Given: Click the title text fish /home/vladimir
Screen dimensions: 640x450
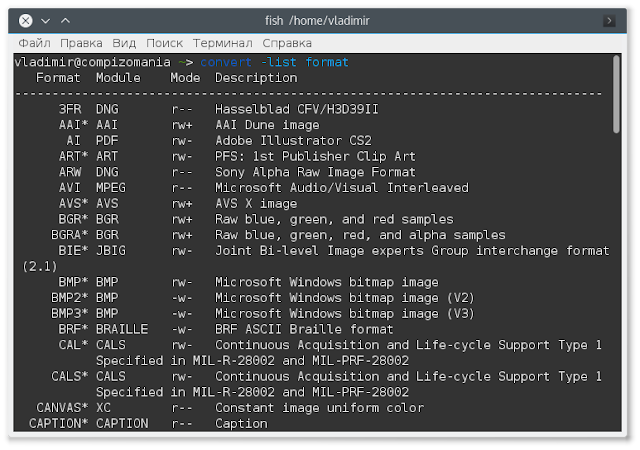Looking at the screenshot, I should pyautogui.click(x=317, y=20).
